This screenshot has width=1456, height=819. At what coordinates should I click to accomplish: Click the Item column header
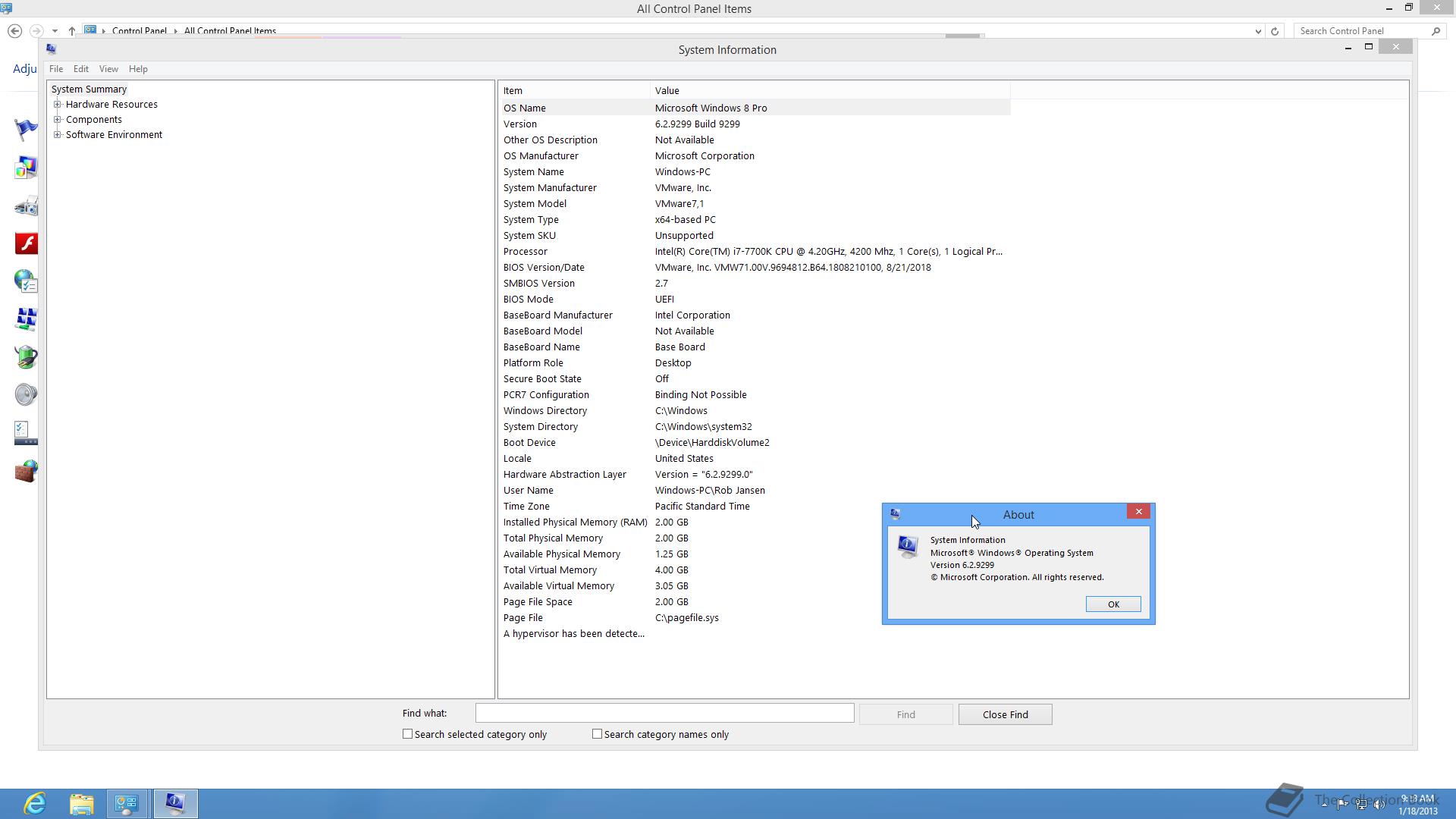point(574,90)
